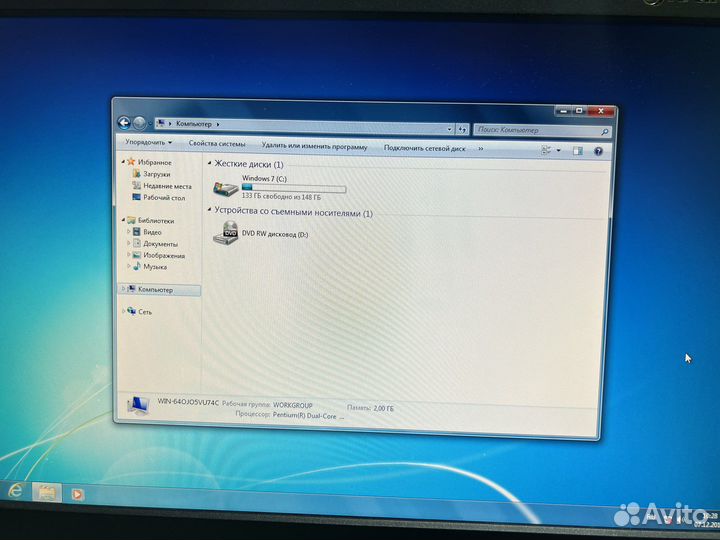Image resolution: width=720 pixels, height=540 pixels.
Task: Collapse the Жесткие диски (1) group
Action: click(x=210, y=163)
